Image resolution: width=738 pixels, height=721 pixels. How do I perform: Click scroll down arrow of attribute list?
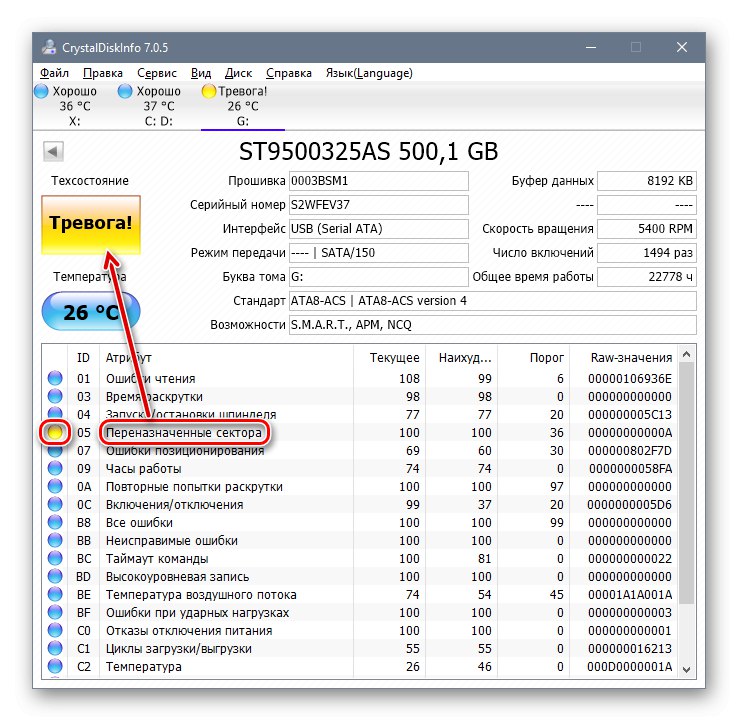(x=686, y=669)
